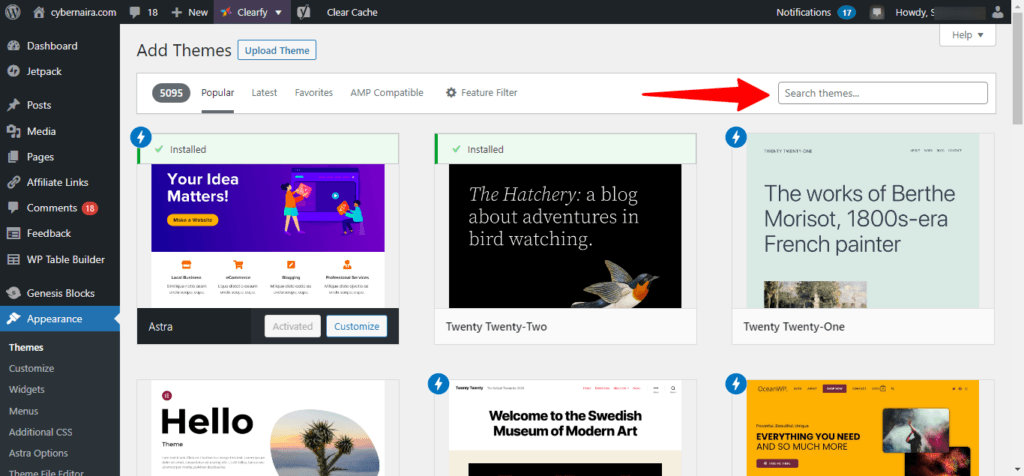Switch to the Favorites tab
The width and height of the screenshot is (1024, 476).
313,93
